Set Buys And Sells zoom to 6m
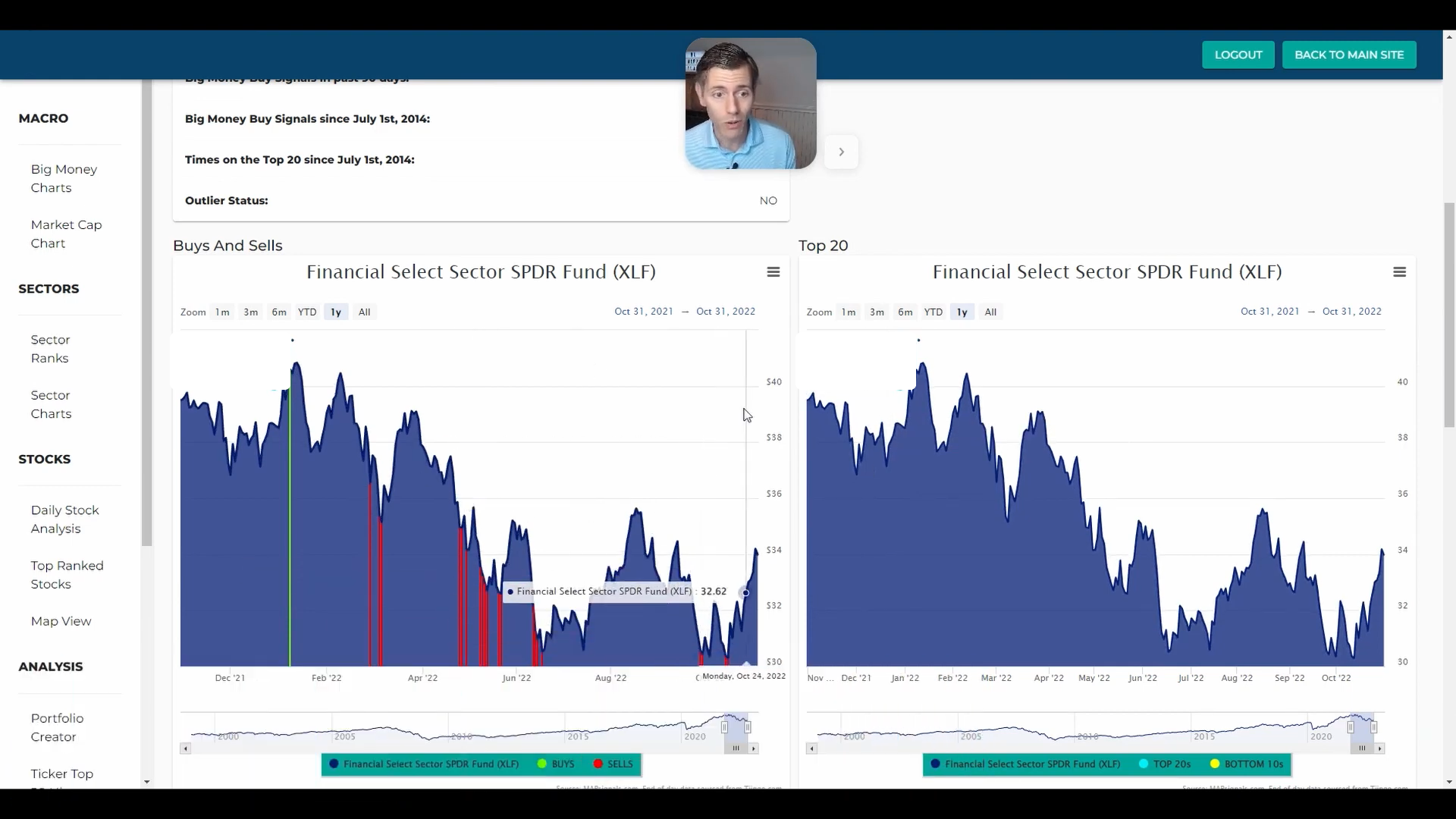 click(x=279, y=312)
